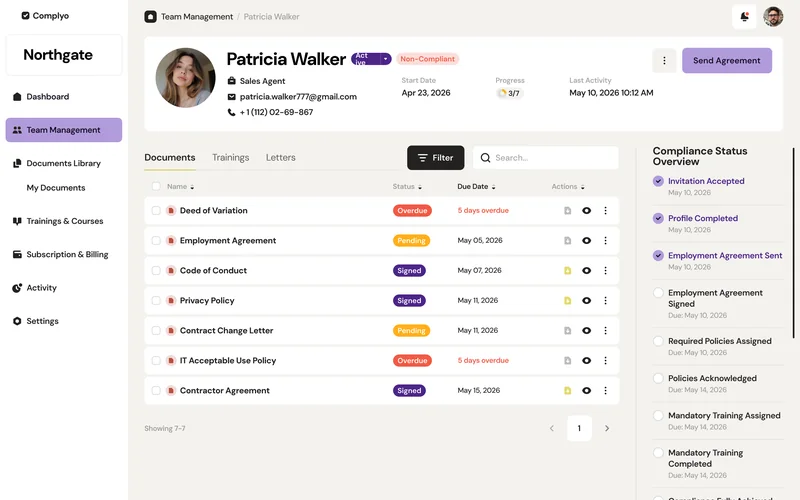Open row menu for Contract Change Letter
Viewport: 800px width, 500px height.
[606, 331]
